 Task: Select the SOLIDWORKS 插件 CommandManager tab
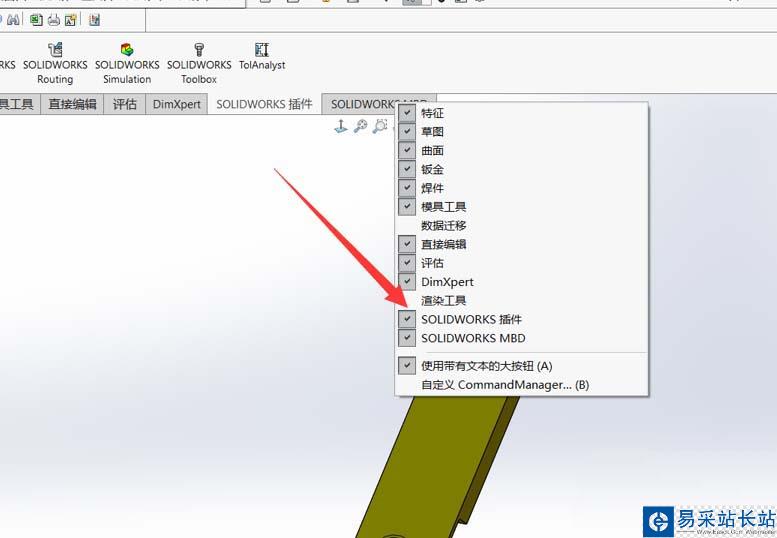264,104
